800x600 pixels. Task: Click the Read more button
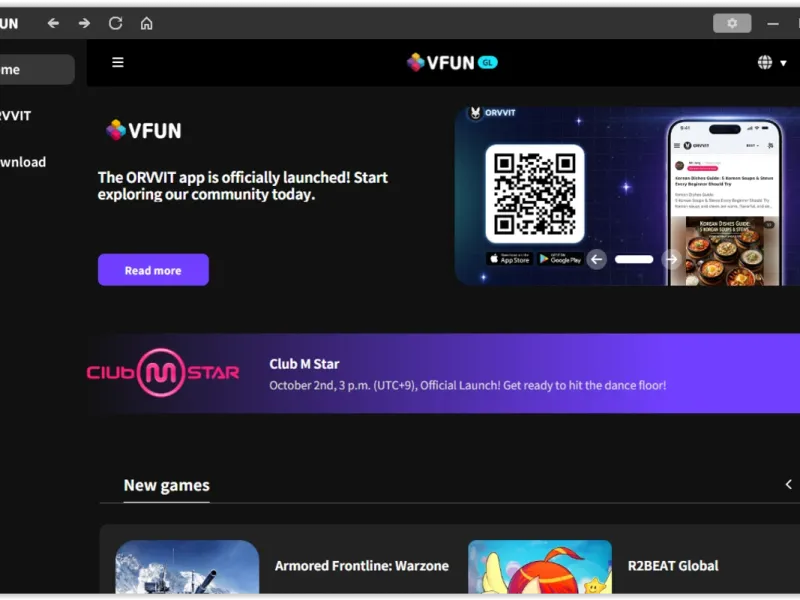click(153, 270)
